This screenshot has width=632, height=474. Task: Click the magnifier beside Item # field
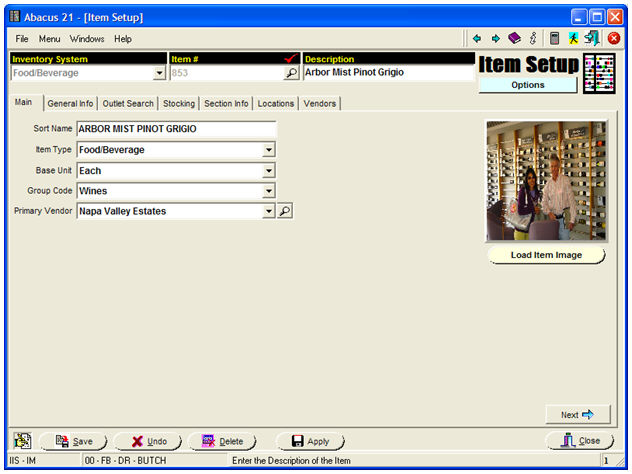[291, 73]
